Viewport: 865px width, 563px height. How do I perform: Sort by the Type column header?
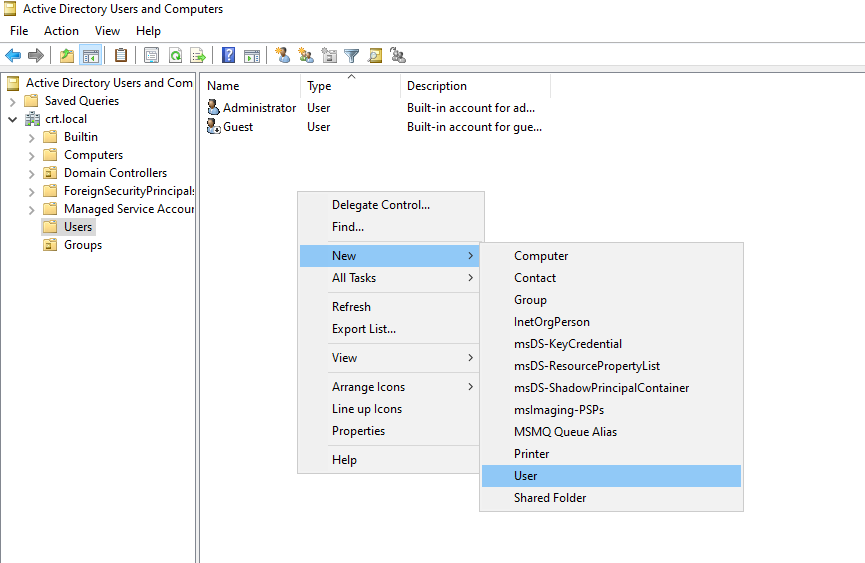click(351, 86)
